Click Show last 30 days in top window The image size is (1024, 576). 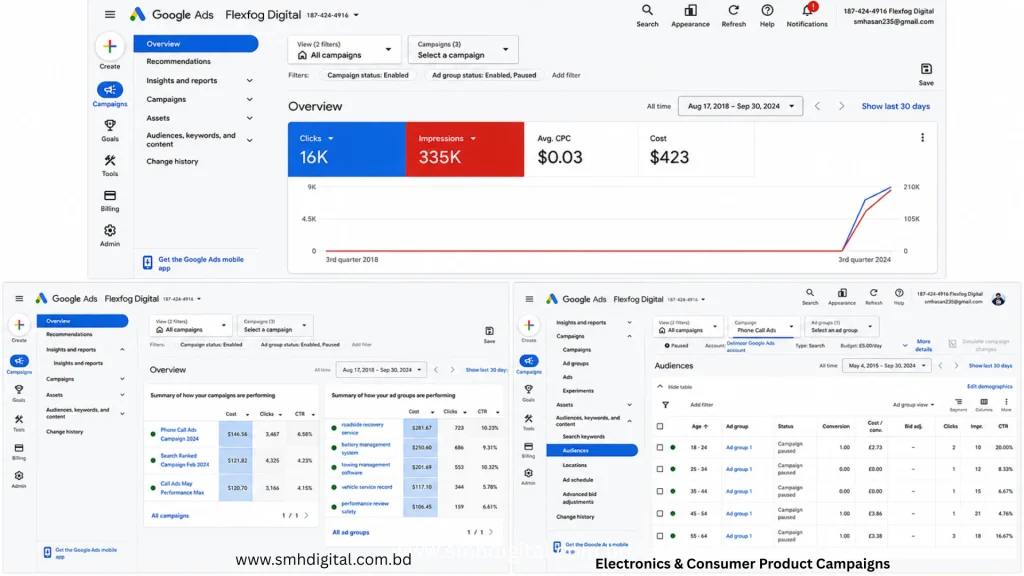click(x=895, y=106)
